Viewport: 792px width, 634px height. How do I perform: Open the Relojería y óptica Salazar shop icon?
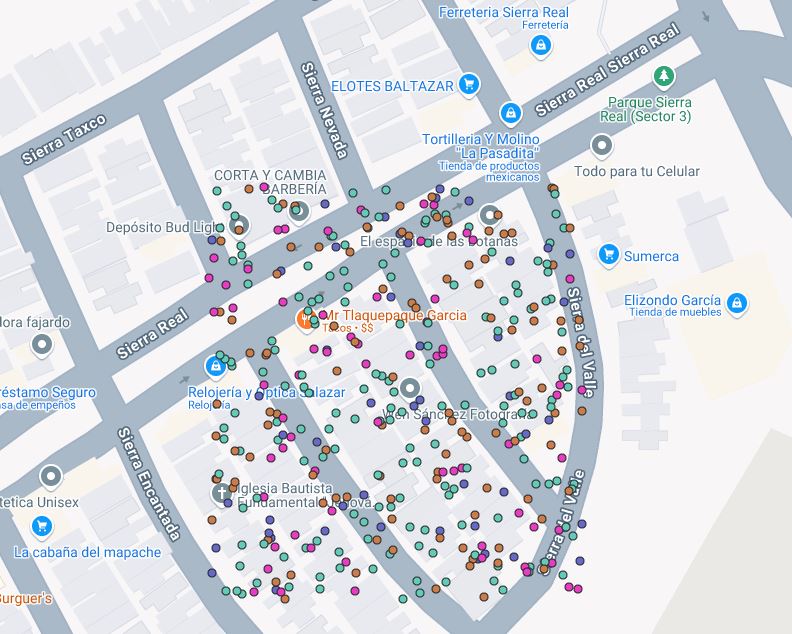(x=216, y=366)
